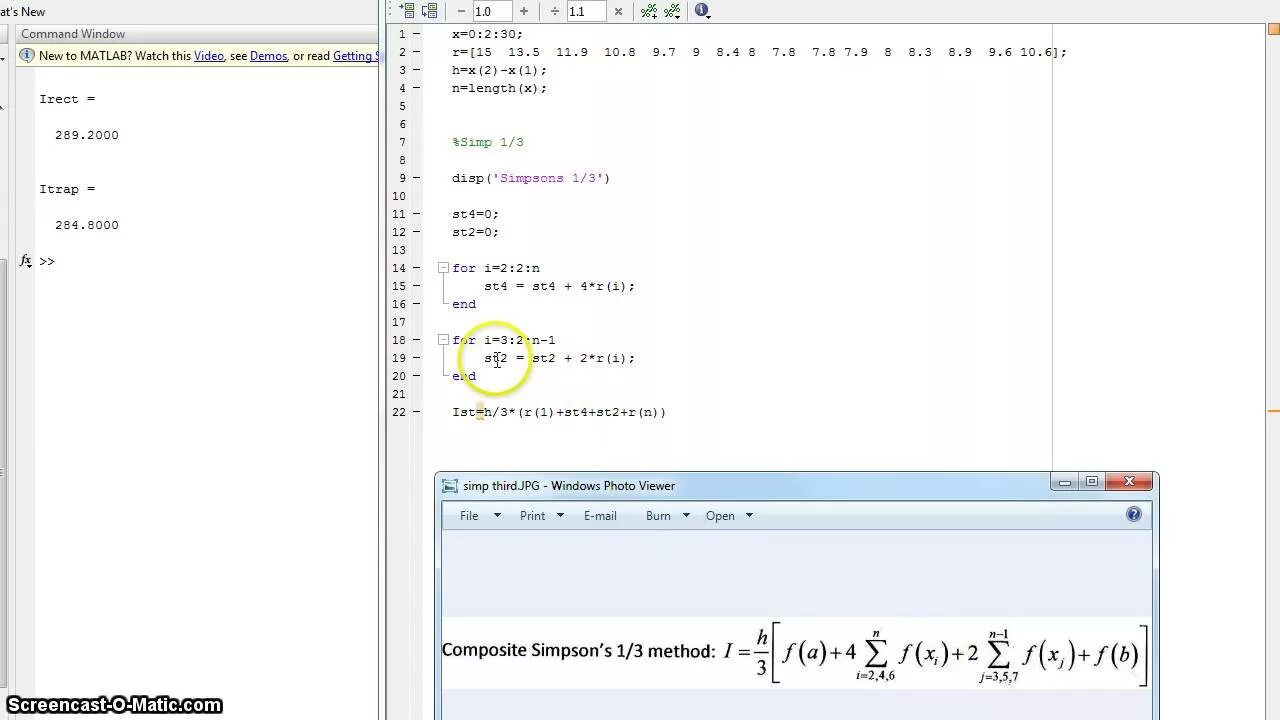This screenshot has width=1280, height=720.
Task: Open the Print menu in Photo Viewer
Action: (x=542, y=516)
